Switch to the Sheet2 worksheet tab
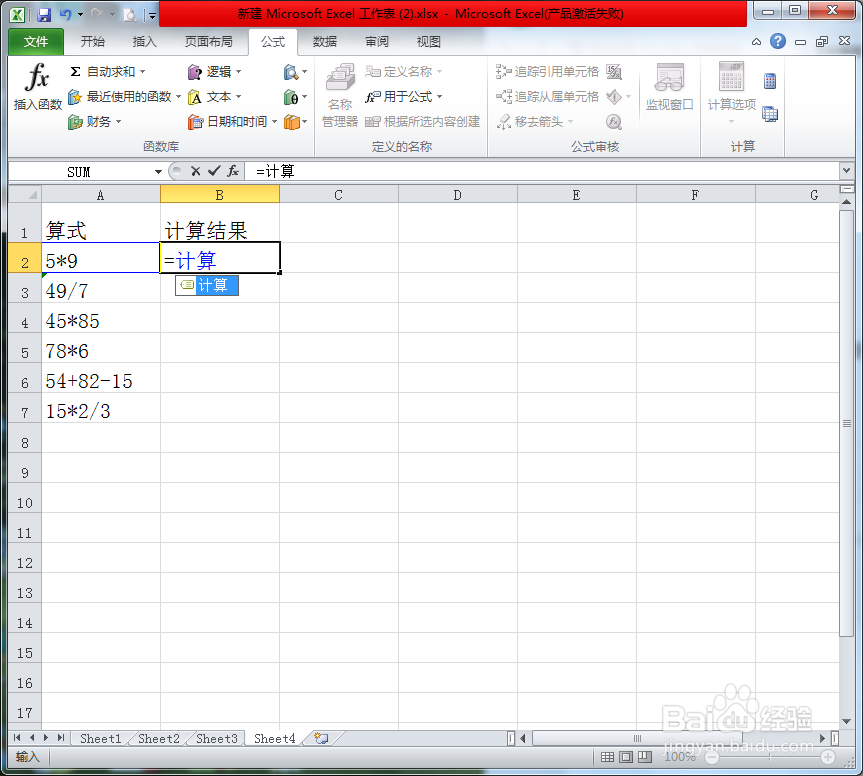Screen dimensions: 863x776 point(159,739)
